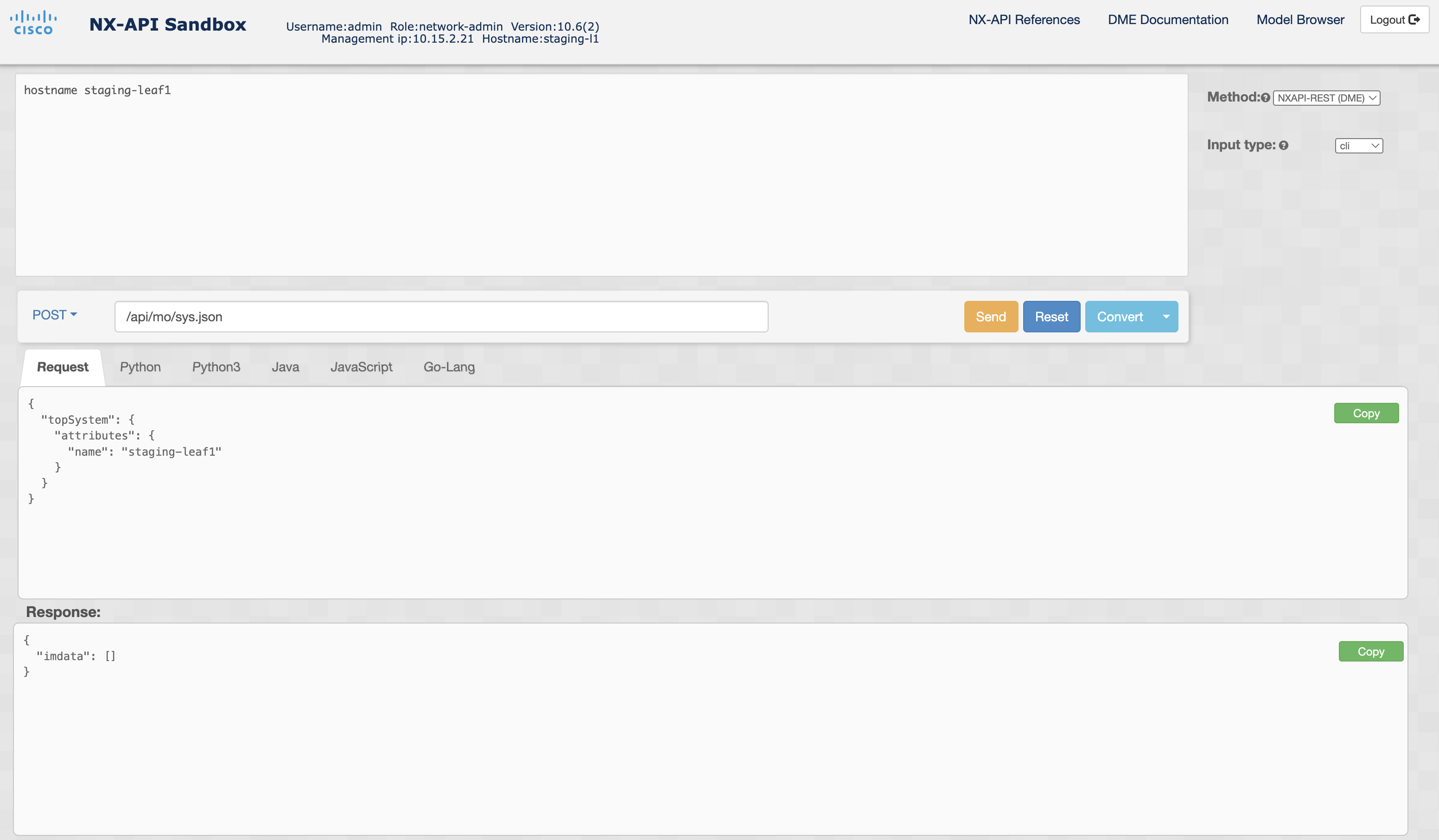
Task: Open the Method NXAPI-REST (DME) dropdown
Action: 1326,98
